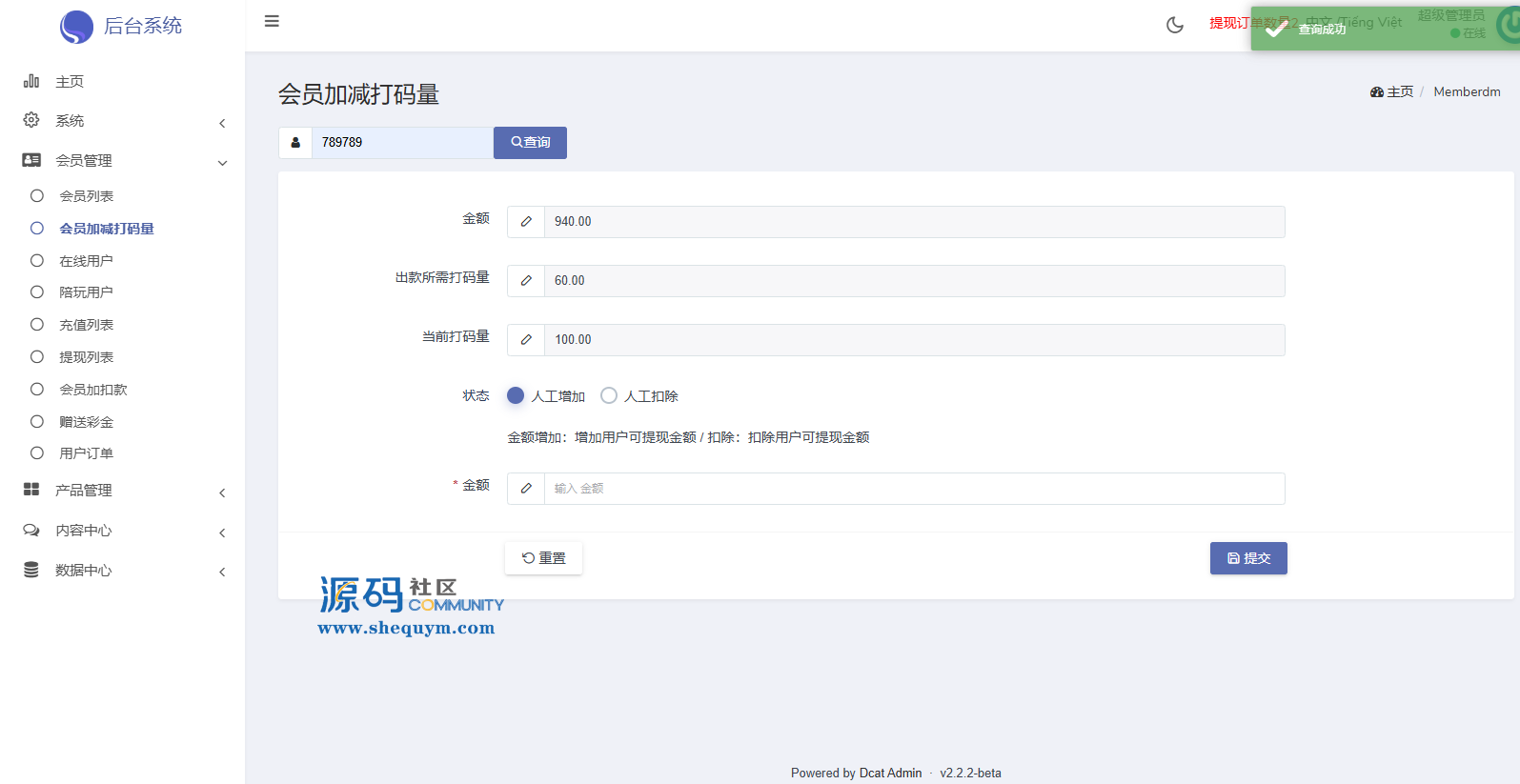This screenshot has width=1520, height=784.
Task: Click the circle icon beside 充值列表
Action: click(x=37, y=324)
